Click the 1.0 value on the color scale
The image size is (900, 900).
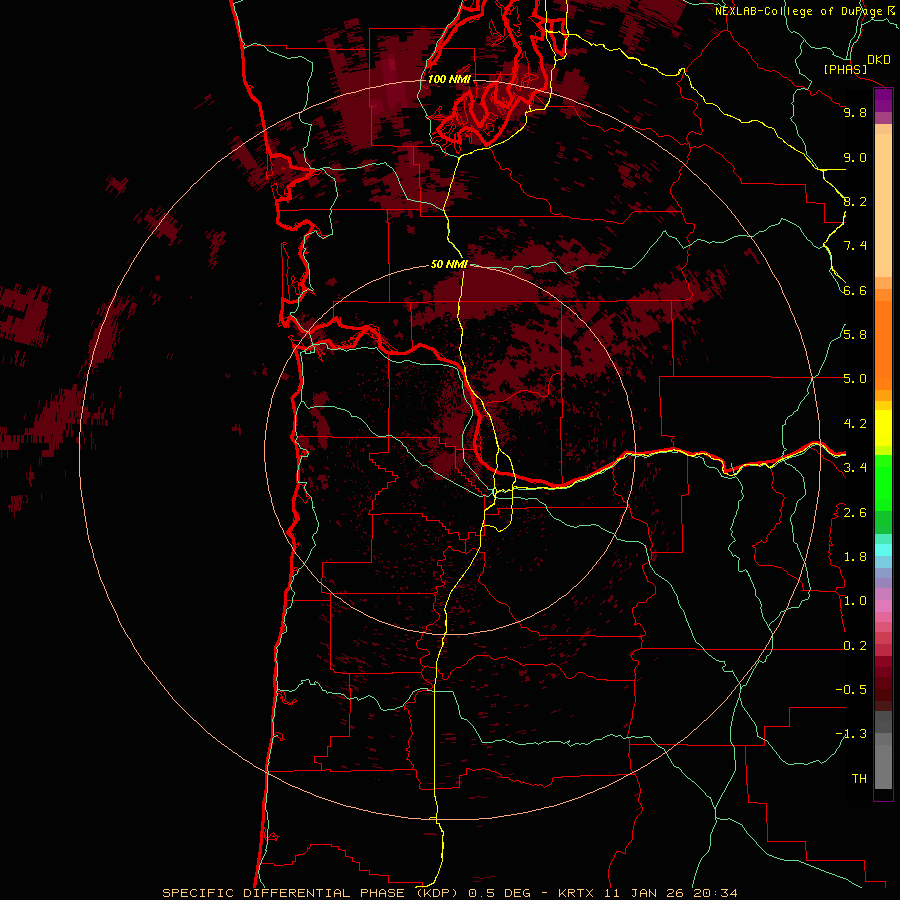855,601
